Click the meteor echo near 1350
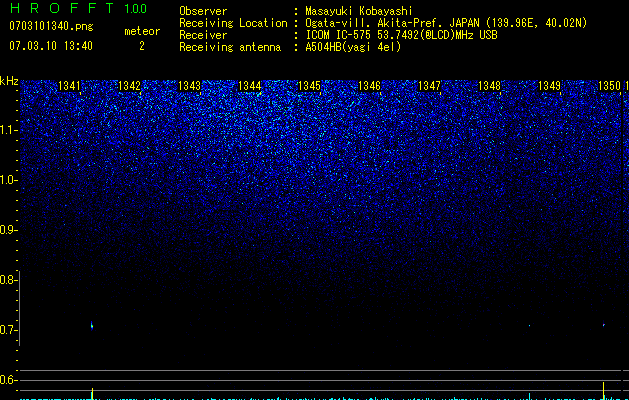 click(x=604, y=325)
